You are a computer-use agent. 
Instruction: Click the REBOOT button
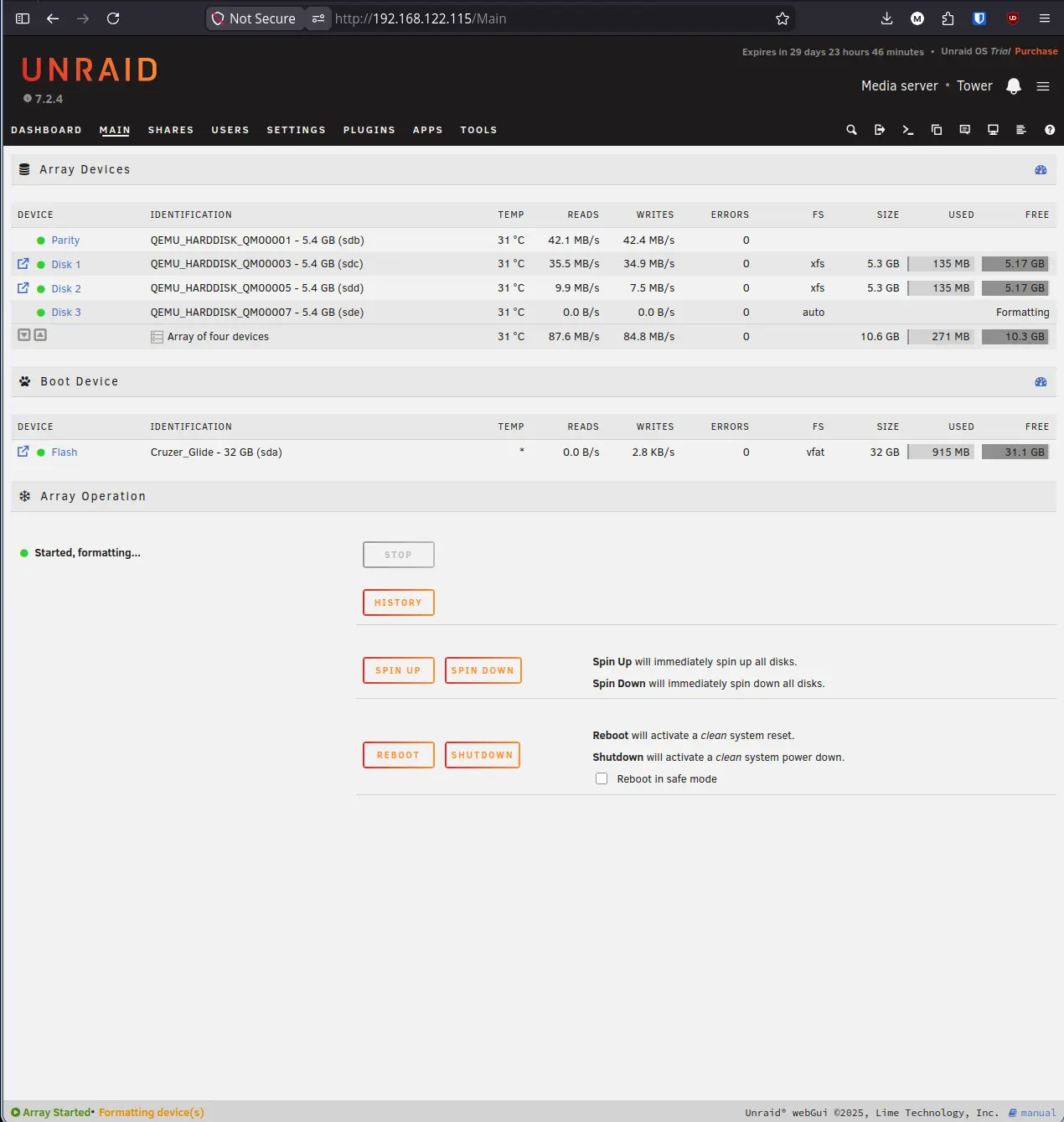[x=399, y=755]
